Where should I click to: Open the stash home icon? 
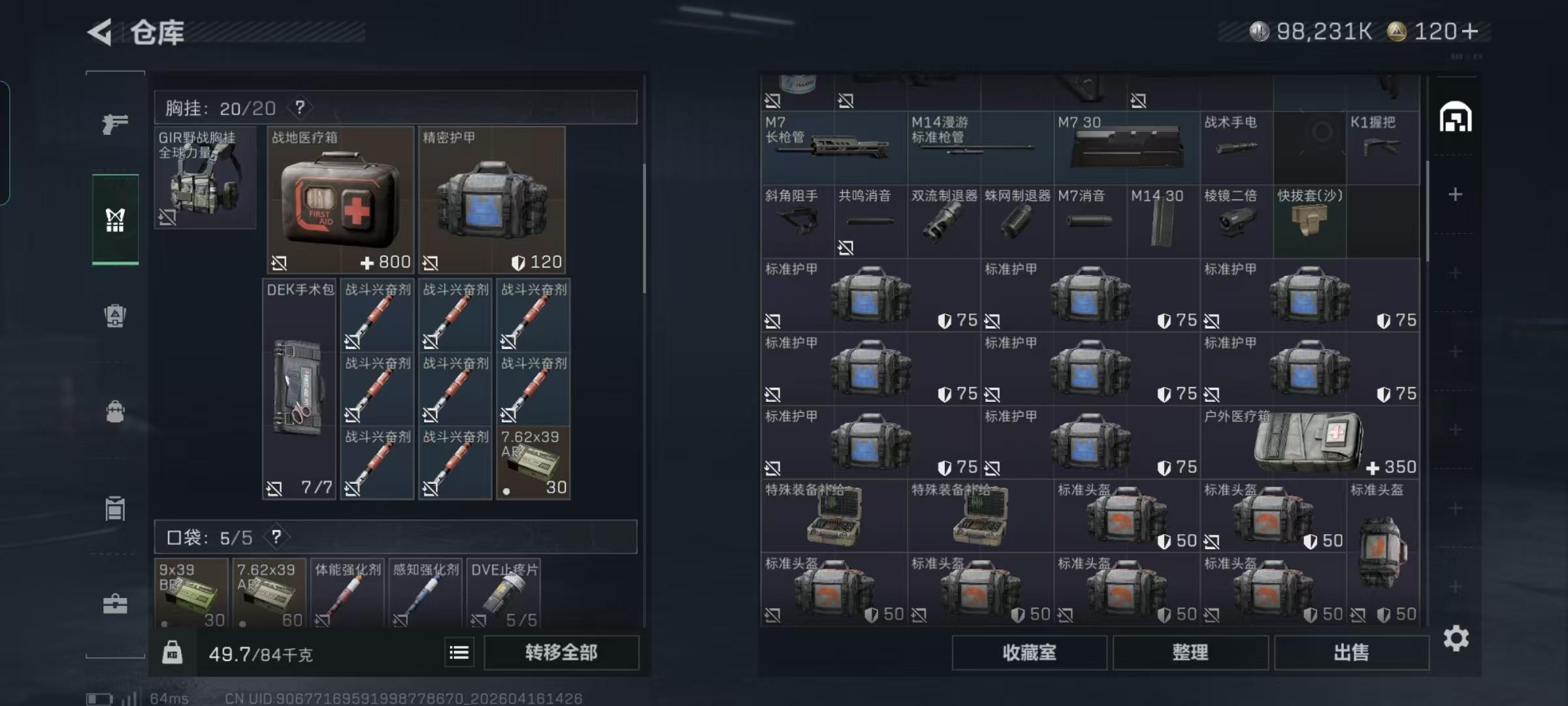point(1456,117)
